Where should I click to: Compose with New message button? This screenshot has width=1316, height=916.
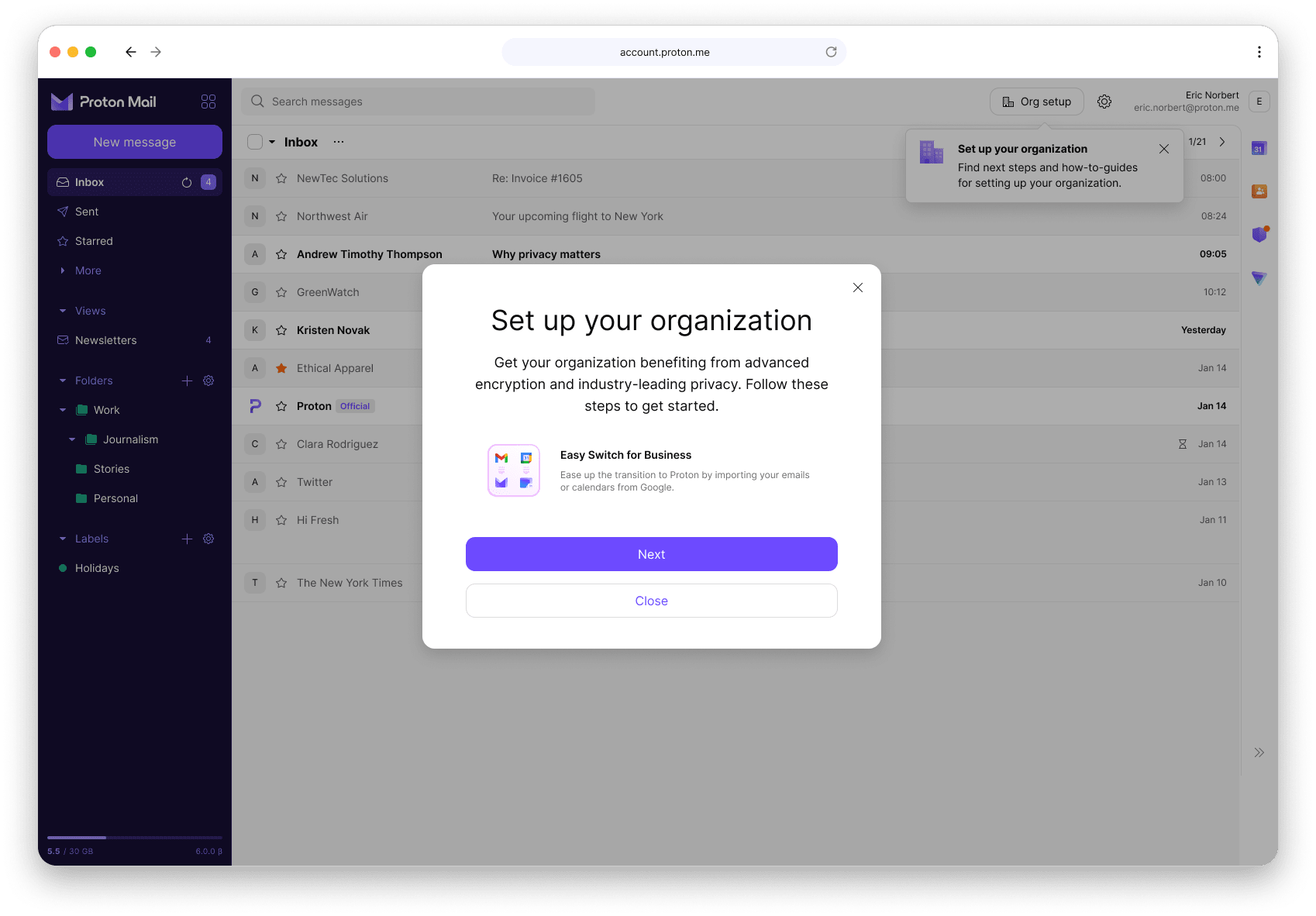135,142
